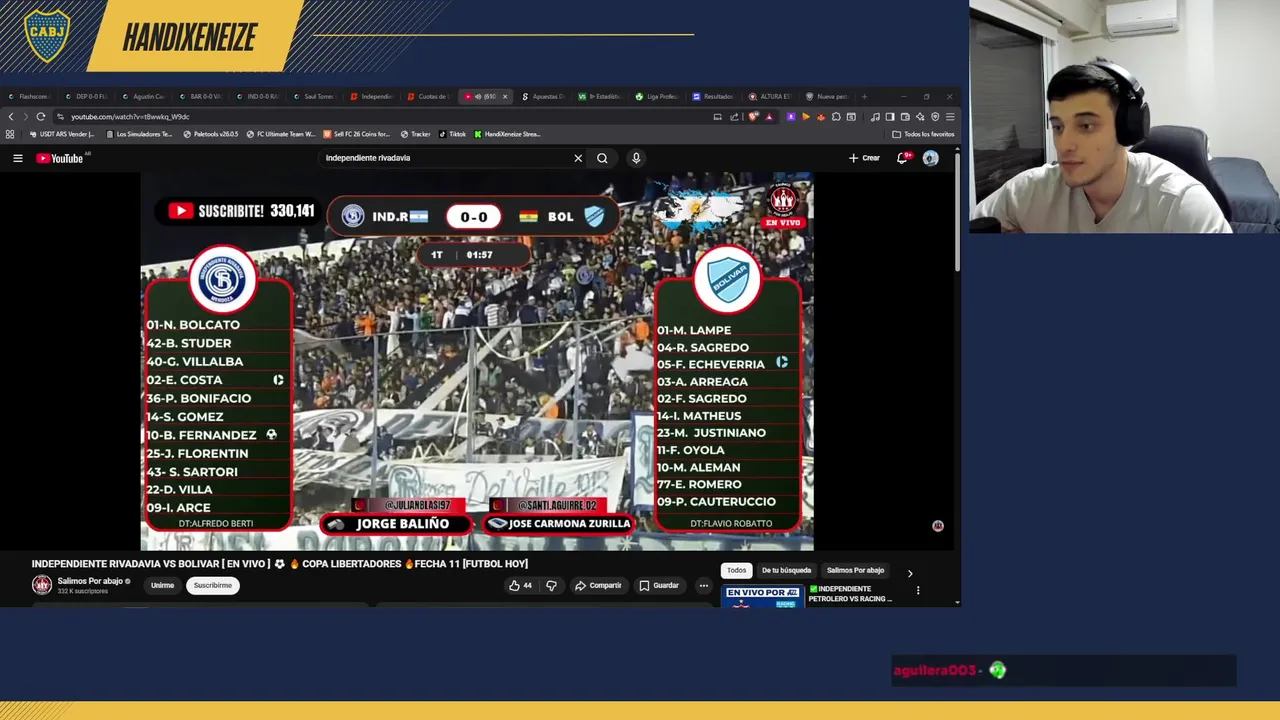This screenshot has height=720, width=1280.
Task: Open the Los Simuladores bookmark
Action: pyautogui.click(x=139, y=134)
